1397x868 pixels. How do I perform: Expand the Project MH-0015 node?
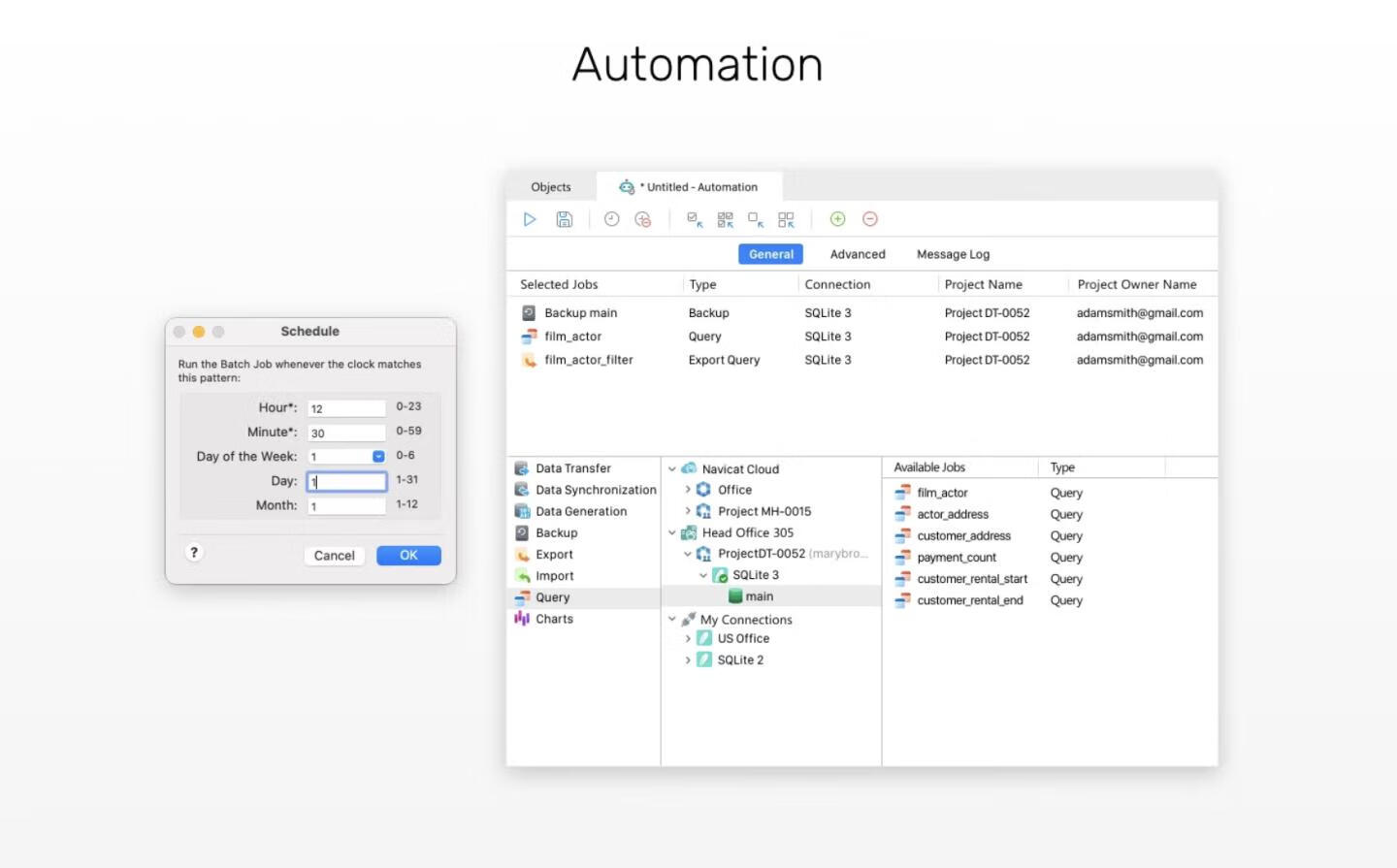coord(688,511)
